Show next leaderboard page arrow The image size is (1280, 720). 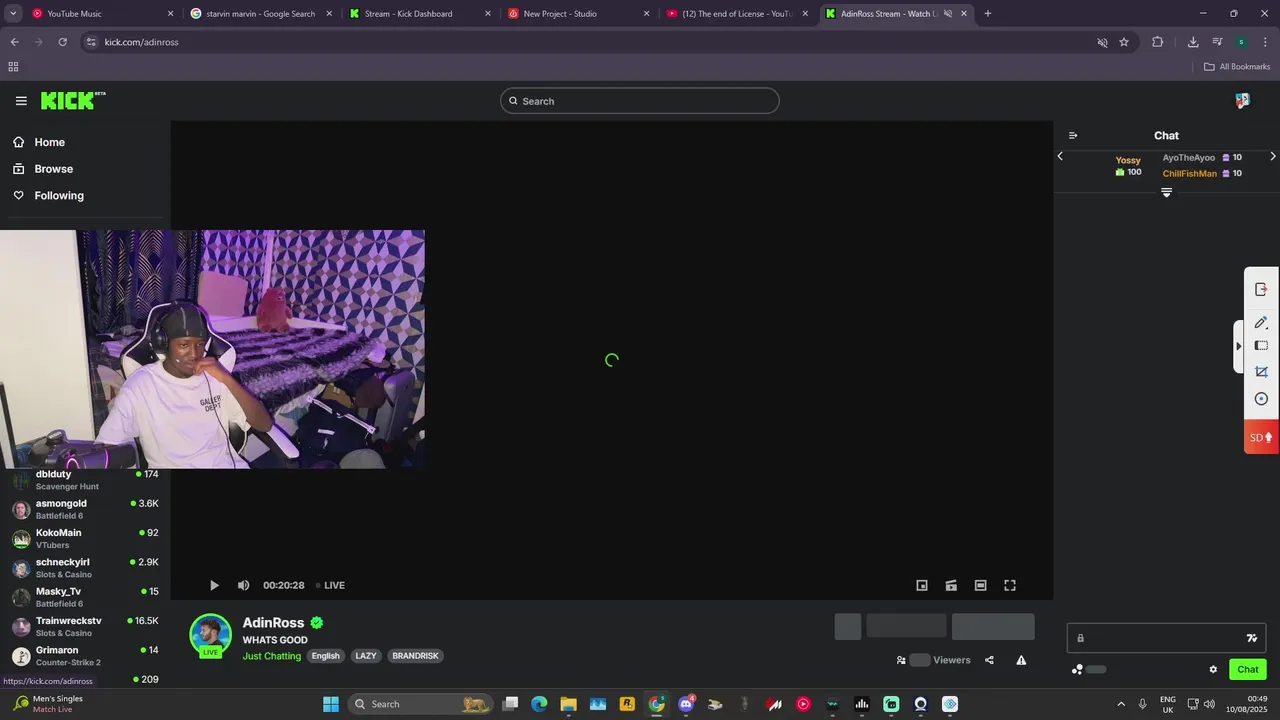1272,157
